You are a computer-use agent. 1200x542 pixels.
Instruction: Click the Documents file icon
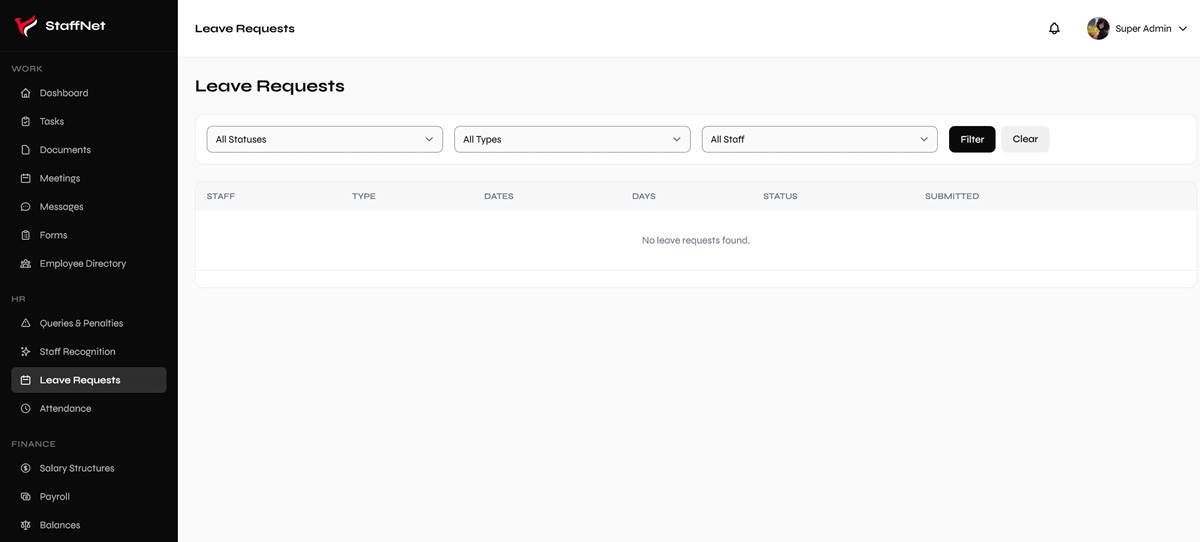(26, 150)
